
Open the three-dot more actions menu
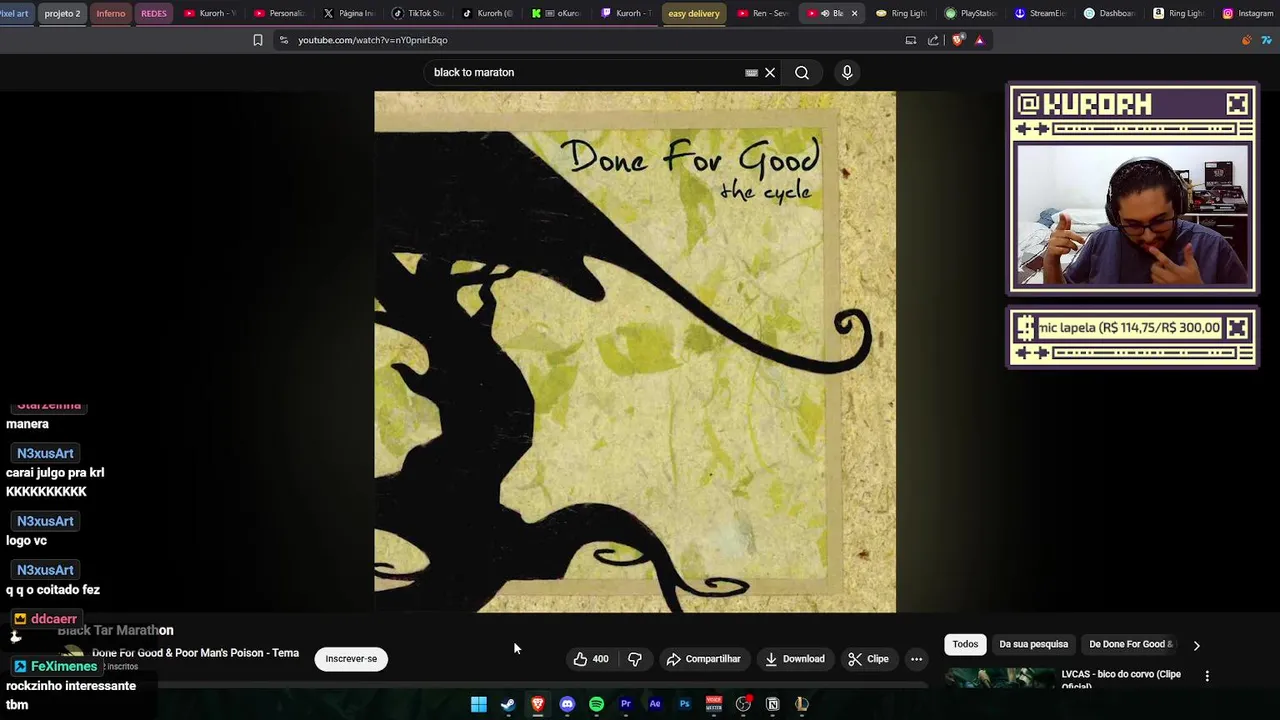(916, 659)
